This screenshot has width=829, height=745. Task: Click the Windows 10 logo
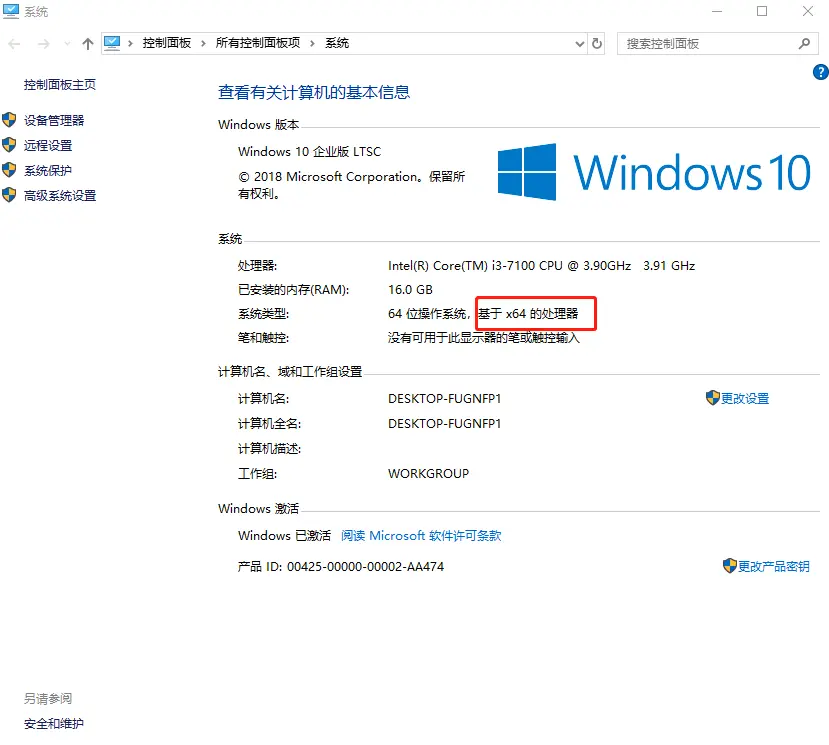[x=654, y=172]
